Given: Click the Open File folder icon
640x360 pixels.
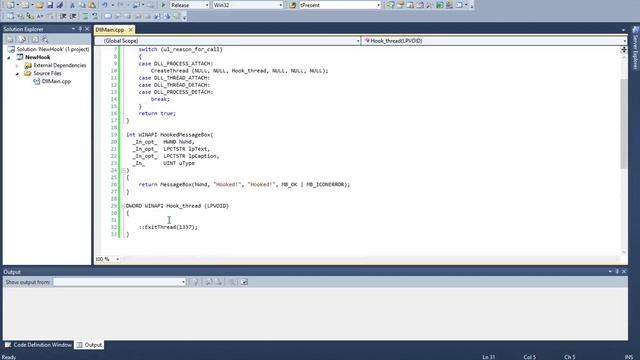Looking at the screenshot, I should (x=40, y=5).
